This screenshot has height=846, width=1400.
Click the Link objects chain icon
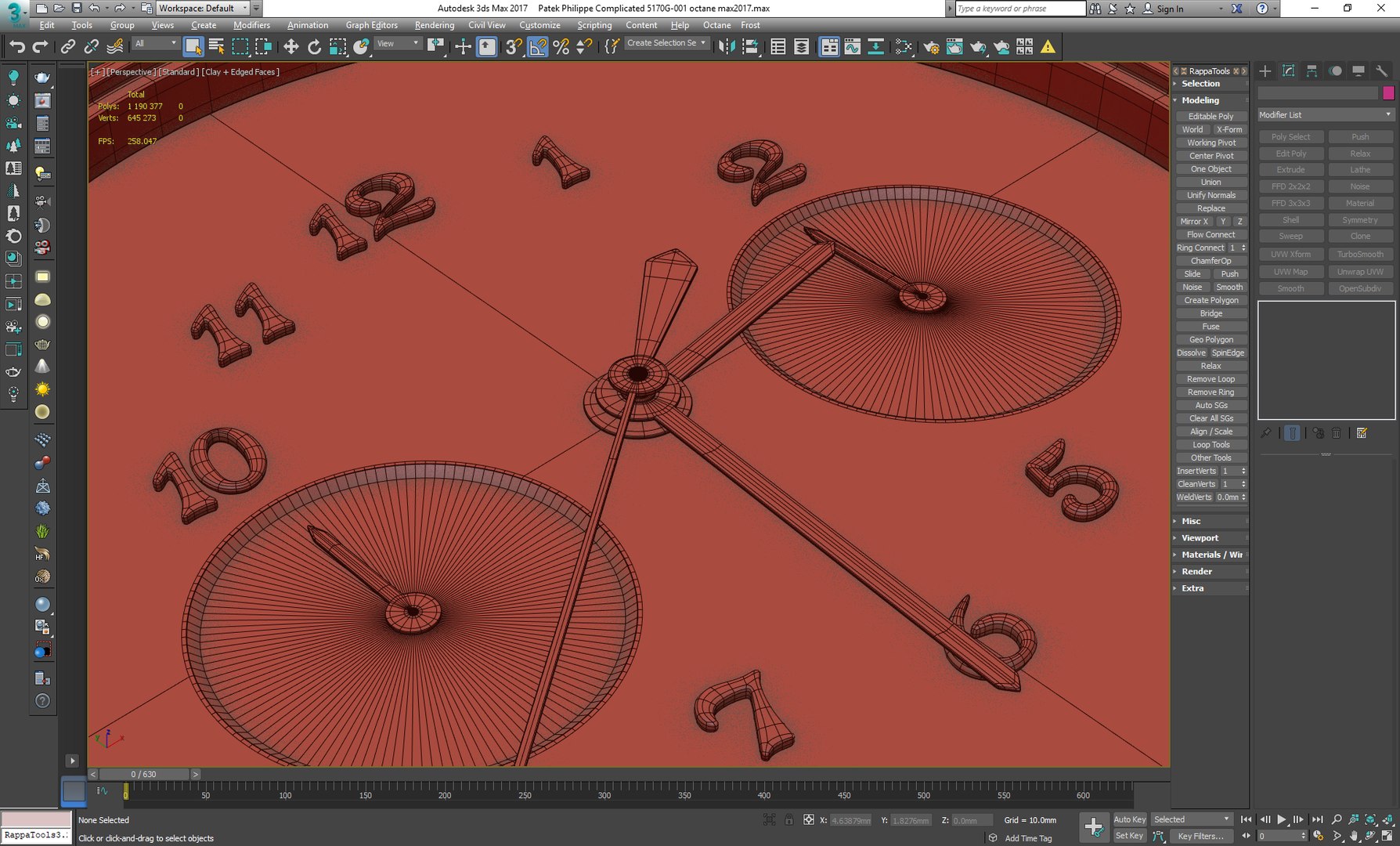(x=68, y=47)
